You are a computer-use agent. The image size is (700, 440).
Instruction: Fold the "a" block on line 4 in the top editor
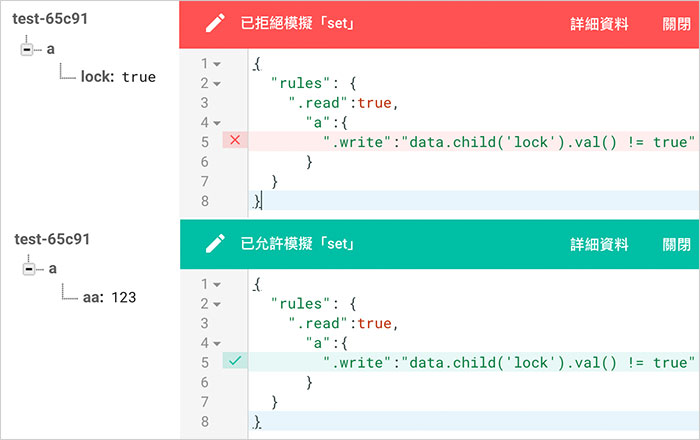[217, 122]
